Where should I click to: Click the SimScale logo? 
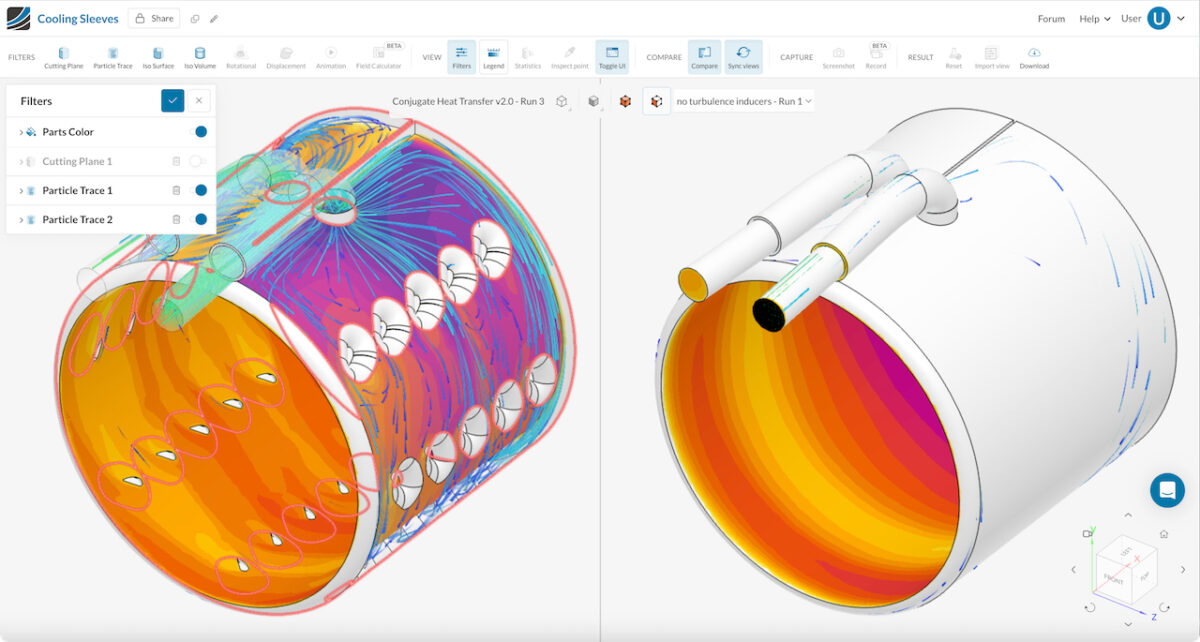pos(18,18)
